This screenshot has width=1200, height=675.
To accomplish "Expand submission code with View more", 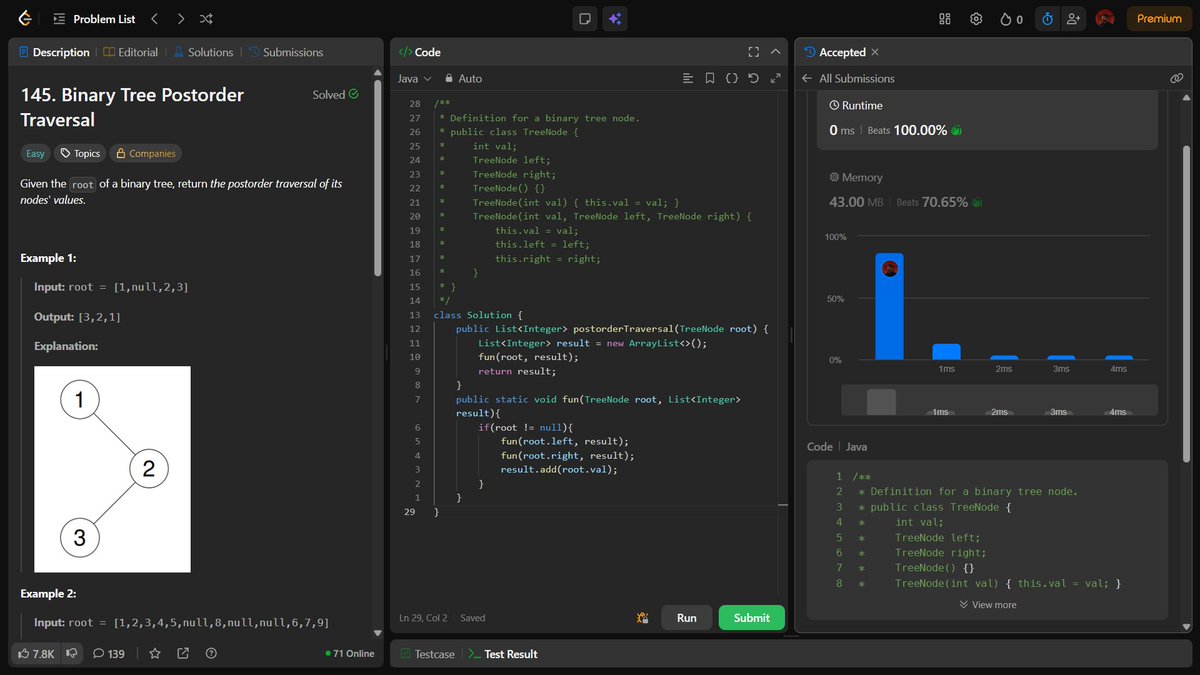I will tap(987, 605).
